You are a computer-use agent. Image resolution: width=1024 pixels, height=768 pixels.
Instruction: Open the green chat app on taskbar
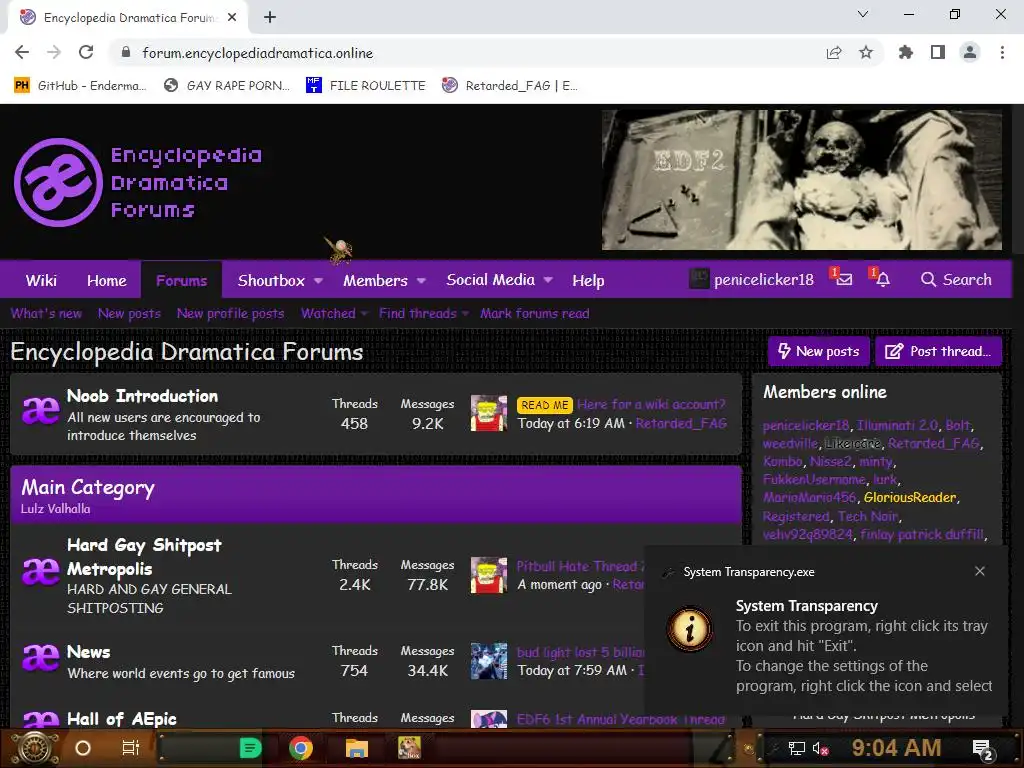[x=250, y=748]
